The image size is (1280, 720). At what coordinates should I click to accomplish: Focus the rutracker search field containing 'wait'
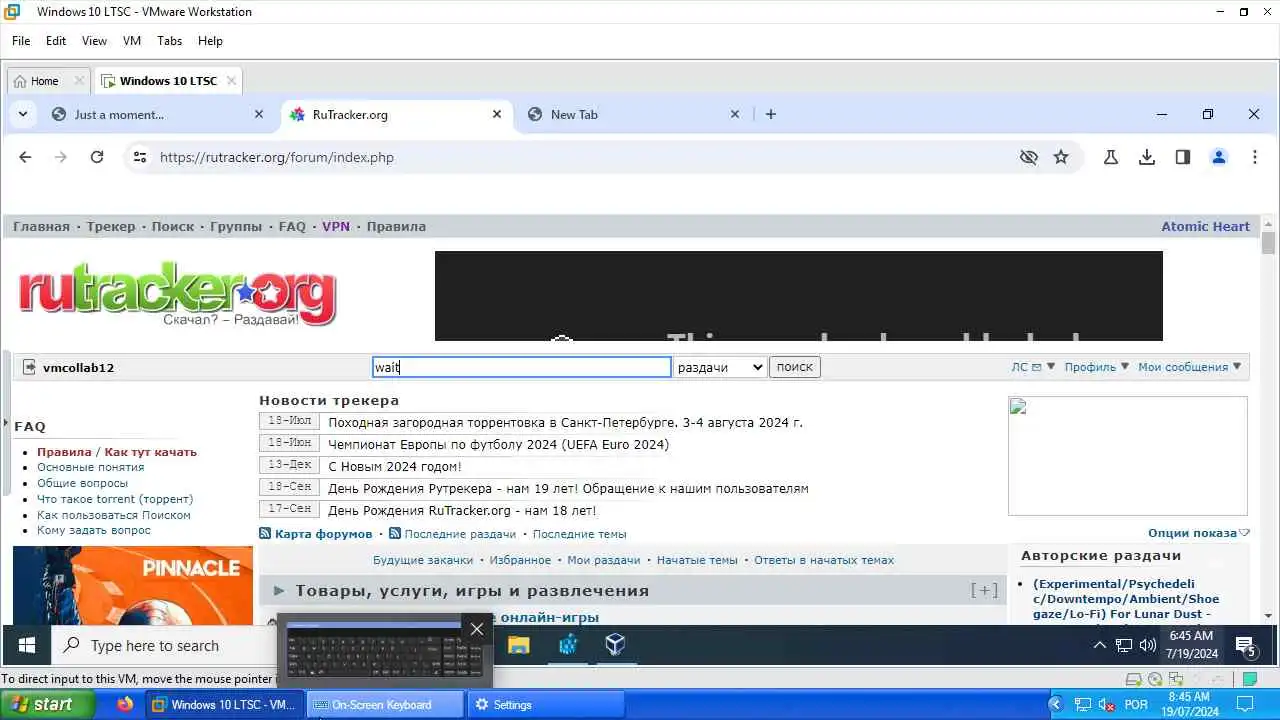[x=522, y=367]
